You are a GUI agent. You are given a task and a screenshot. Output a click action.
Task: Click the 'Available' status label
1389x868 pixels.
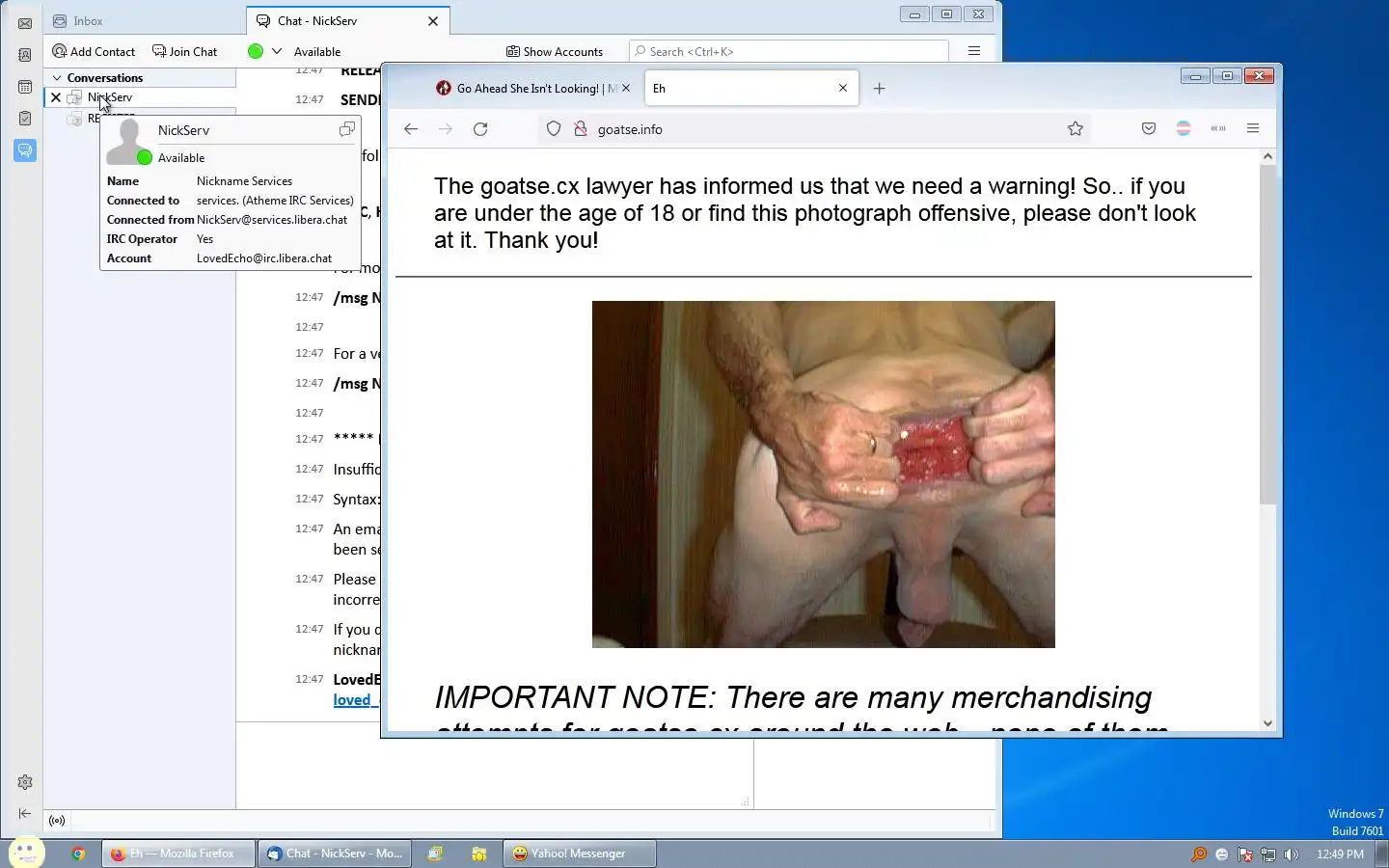tap(317, 52)
